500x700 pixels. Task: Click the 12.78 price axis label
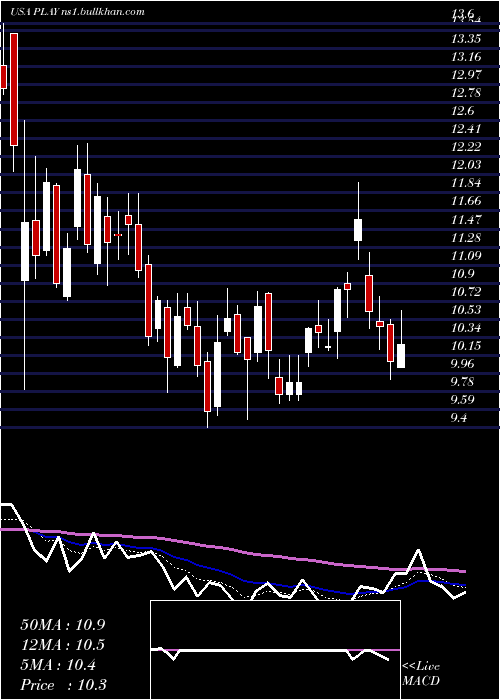[466, 93]
